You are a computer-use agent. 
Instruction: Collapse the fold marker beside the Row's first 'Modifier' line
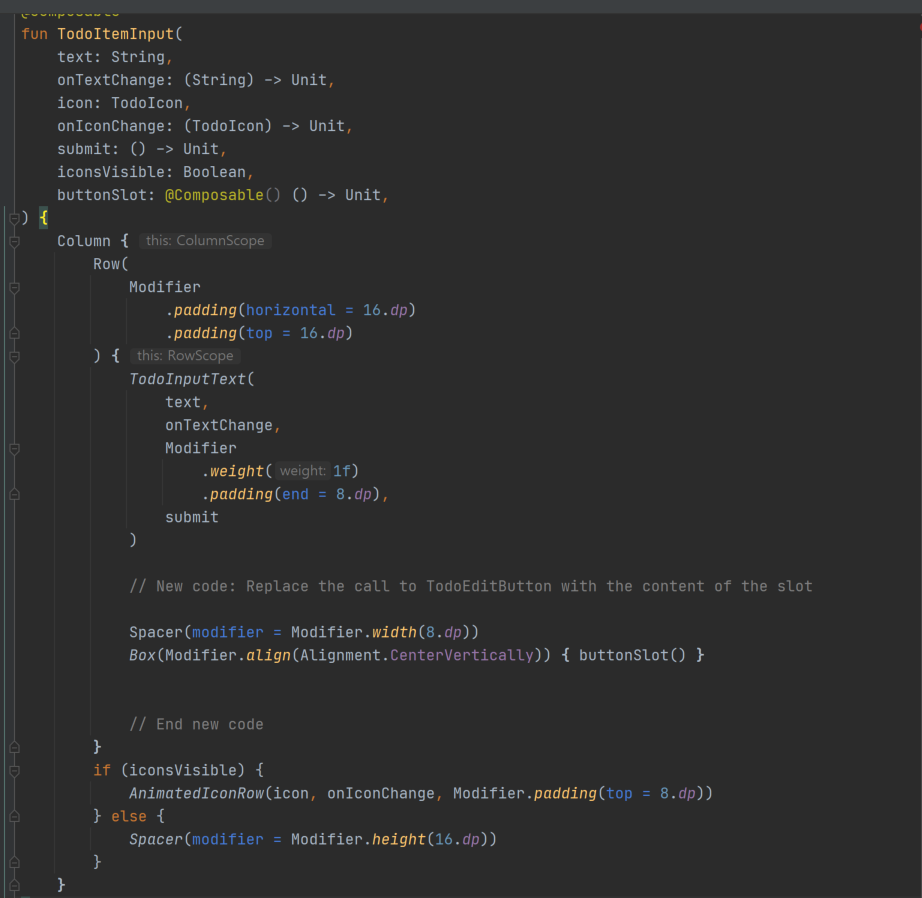[15, 288]
